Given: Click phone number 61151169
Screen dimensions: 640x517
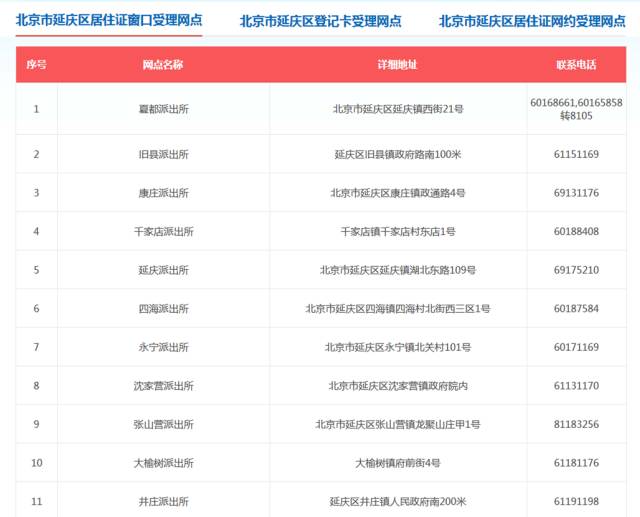Looking at the screenshot, I should coord(576,154).
